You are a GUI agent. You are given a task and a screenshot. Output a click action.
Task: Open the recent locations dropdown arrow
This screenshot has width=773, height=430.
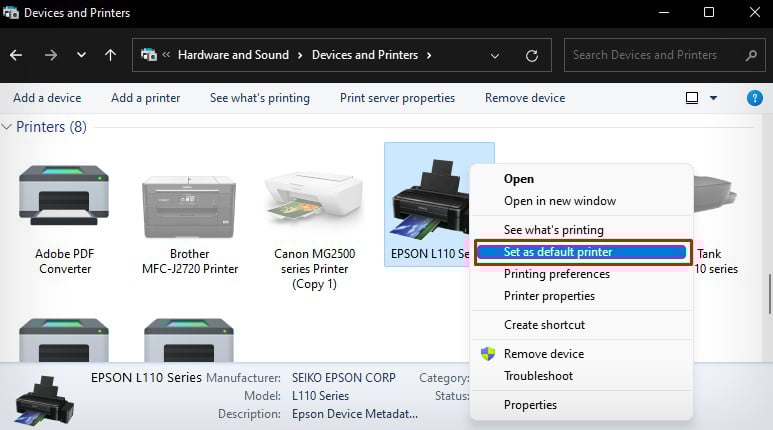(81, 55)
